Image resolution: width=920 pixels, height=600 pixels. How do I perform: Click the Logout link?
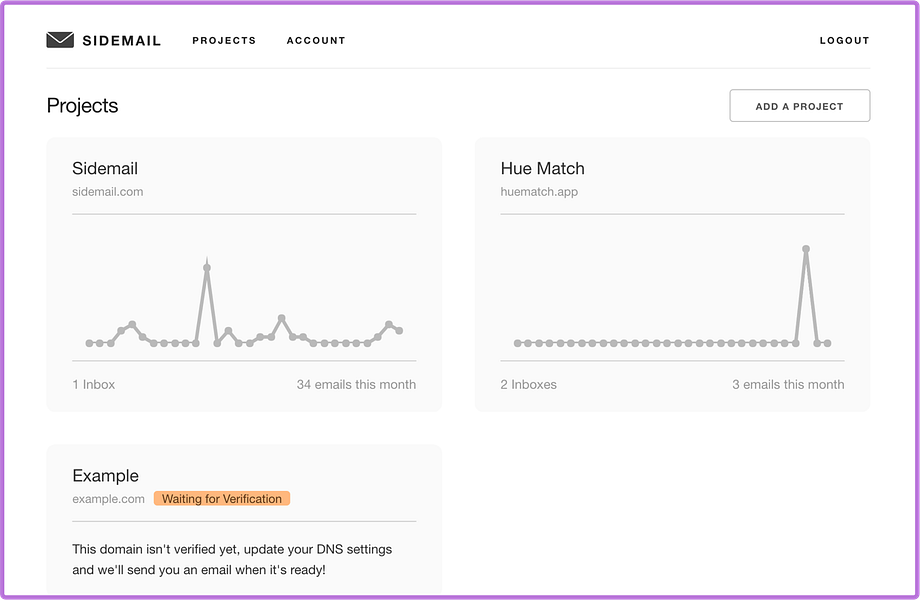844,41
